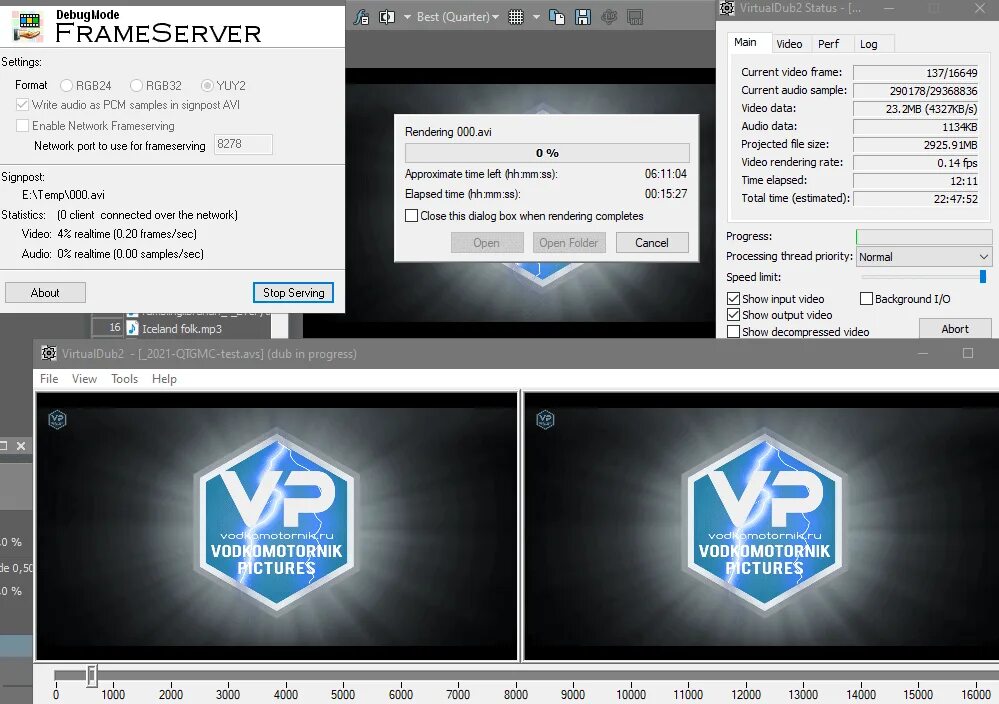Screen dimensions: 999x704
Task: Select the RGB32 format radio button
Action: click(136, 85)
